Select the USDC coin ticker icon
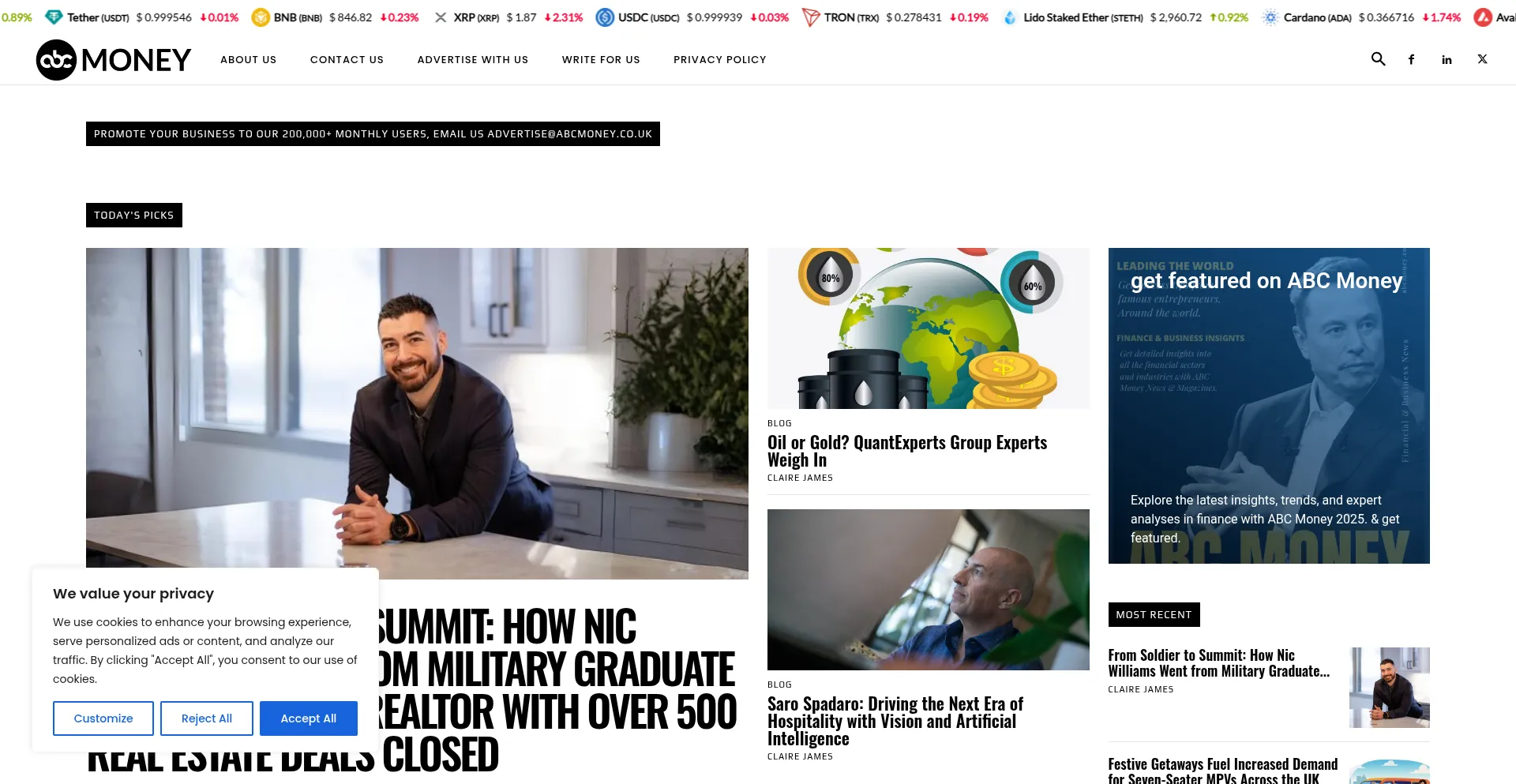This screenshot has height=784, width=1516. click(x=605, y=17)
